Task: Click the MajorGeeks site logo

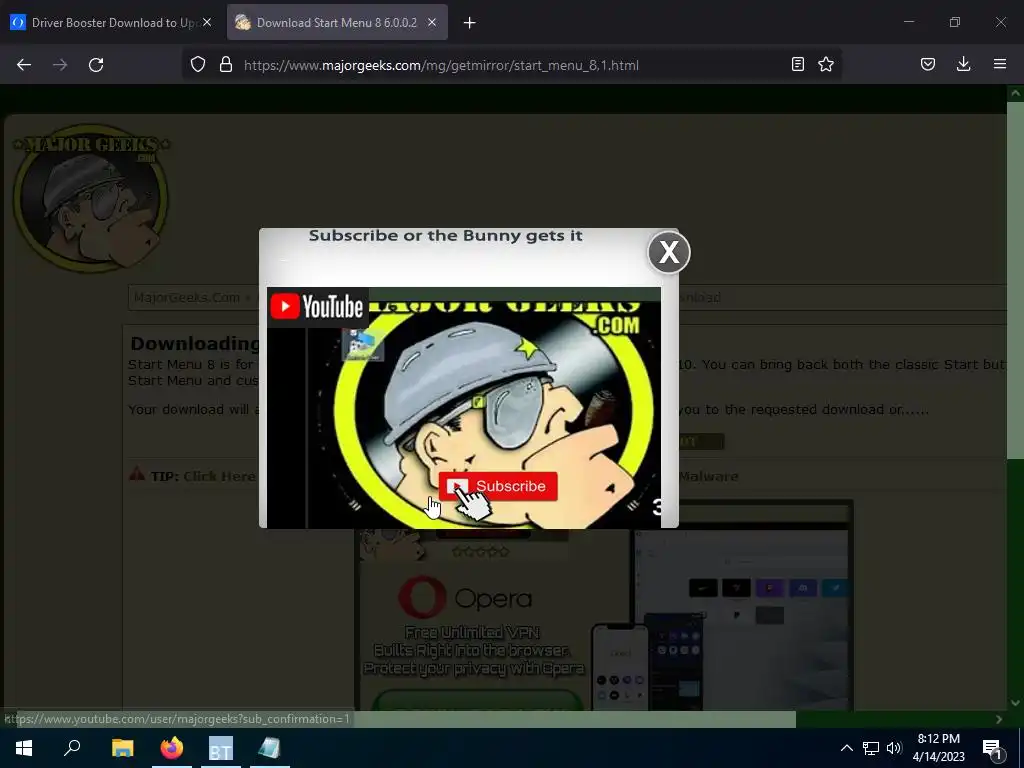Action: [91, 198]
